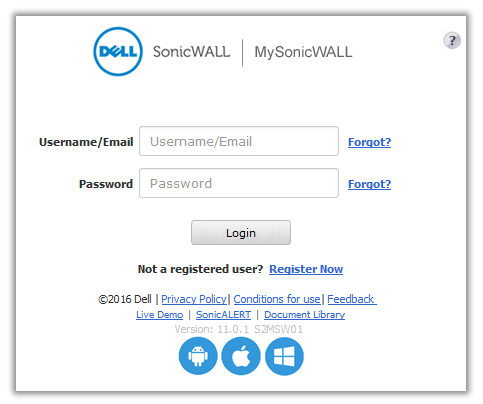483x404 pixels.
Task: Click the Dell circular logo
Action: coord(118,52)
